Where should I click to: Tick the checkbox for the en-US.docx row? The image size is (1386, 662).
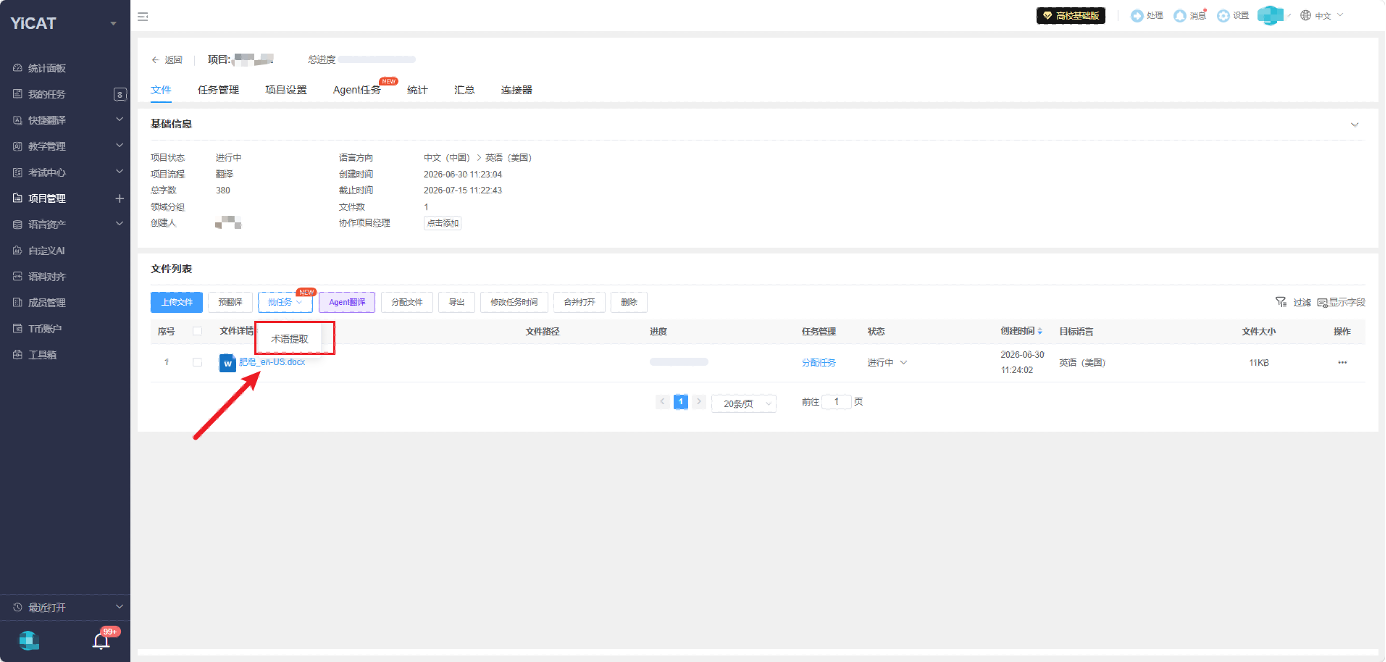point(197,362)
